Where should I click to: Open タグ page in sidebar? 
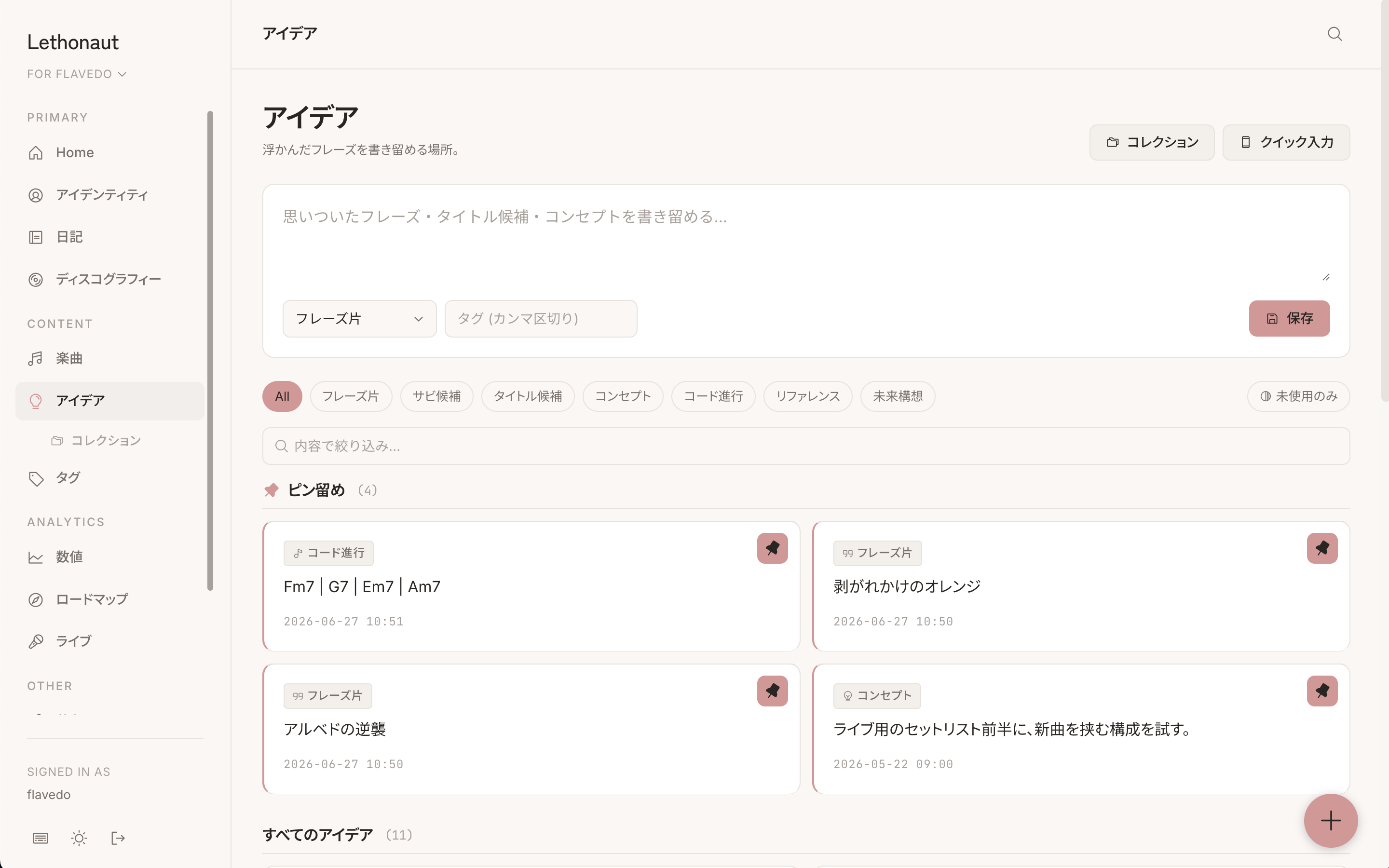(109, 478)
